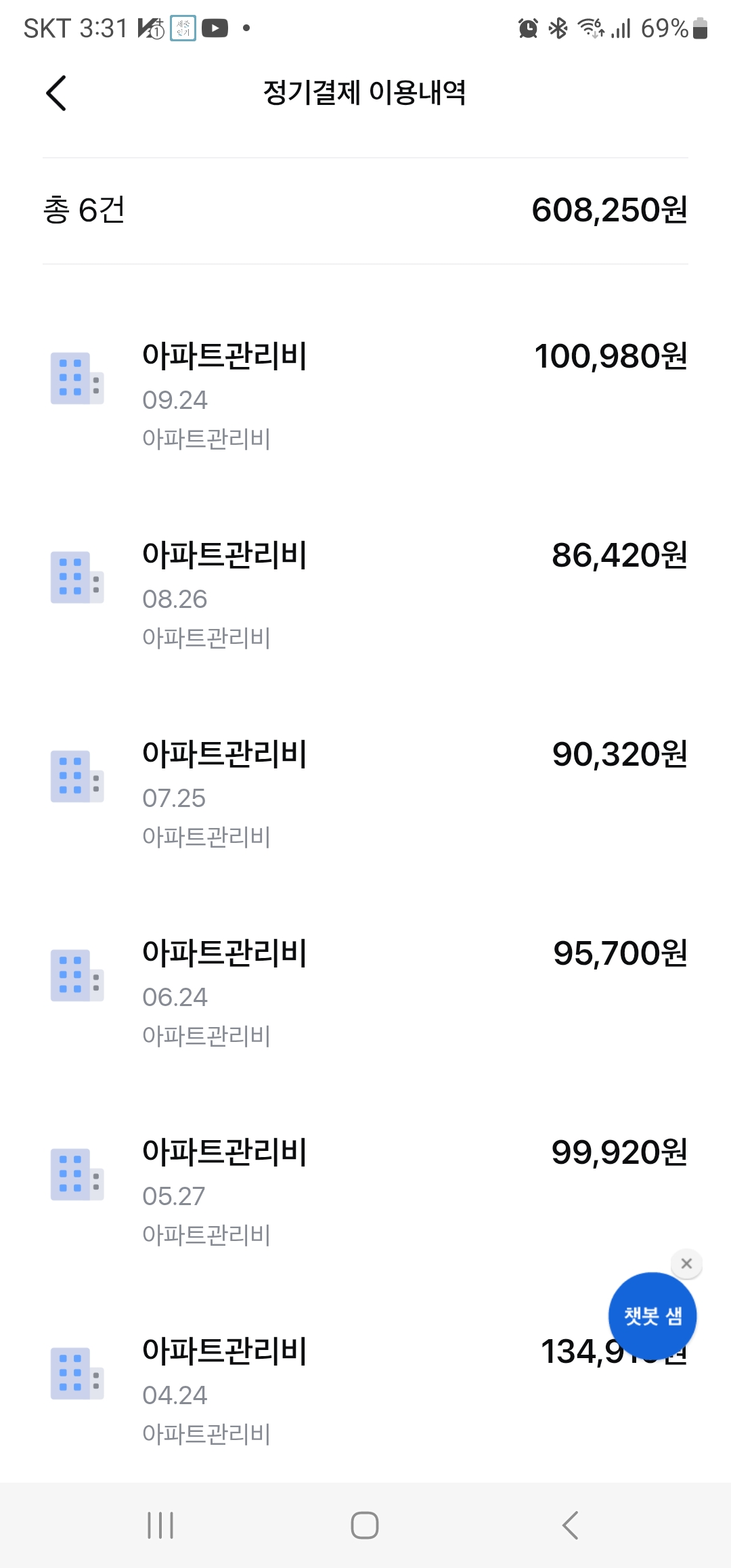The width and height of the screenshot is (731, 1568).
Task: Select the 90,320원 payment record
Action: (x=365, y=793)
